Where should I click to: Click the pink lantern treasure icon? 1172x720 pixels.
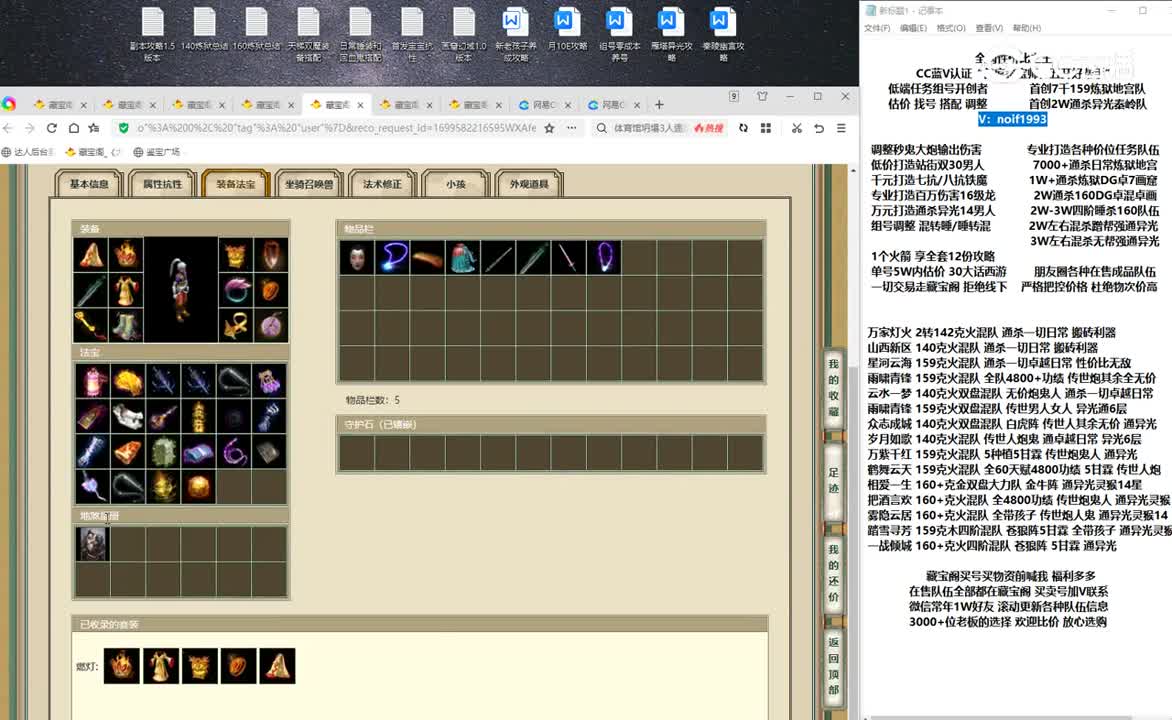93,381
